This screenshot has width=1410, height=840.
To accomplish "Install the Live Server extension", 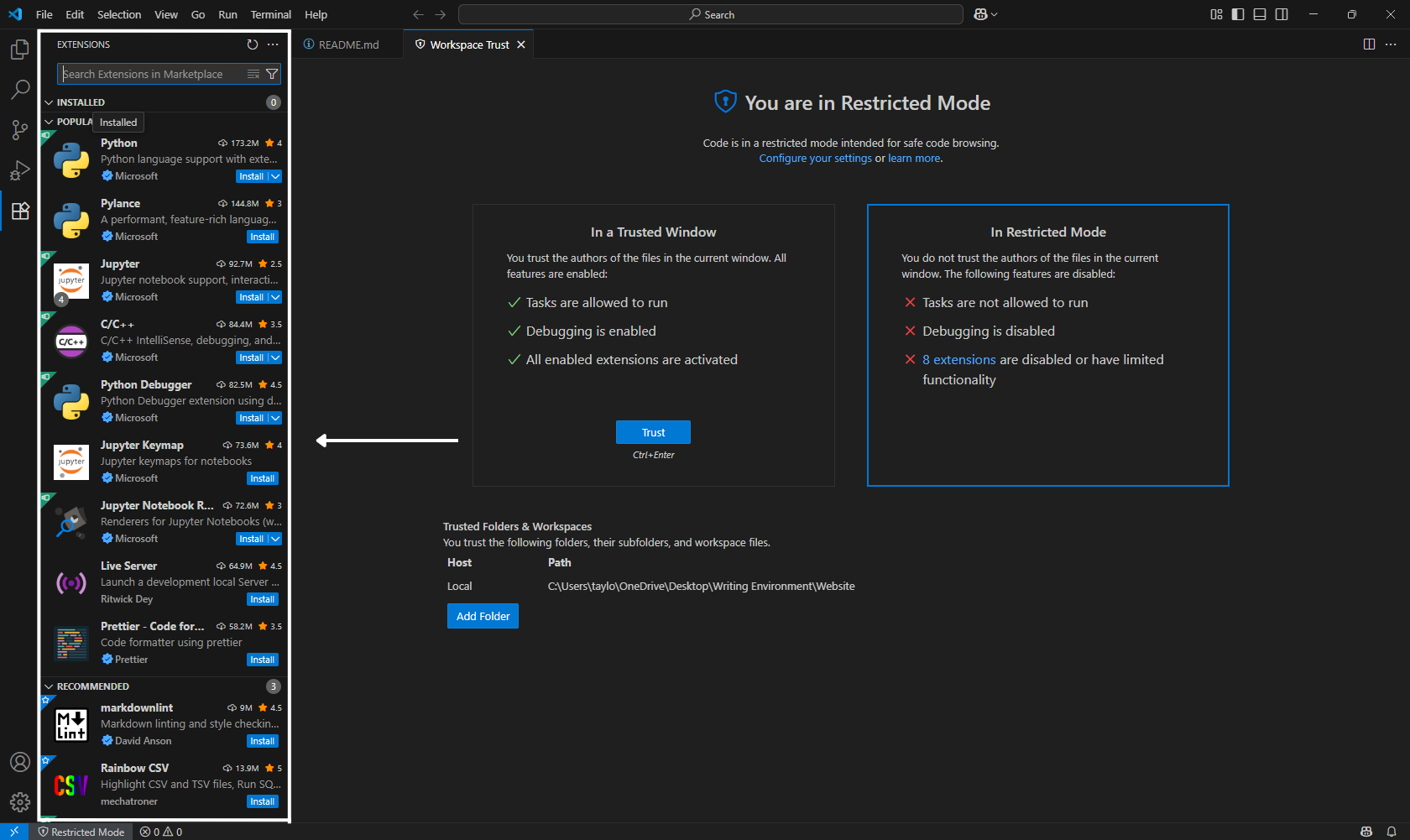I will tap(262, 599).
